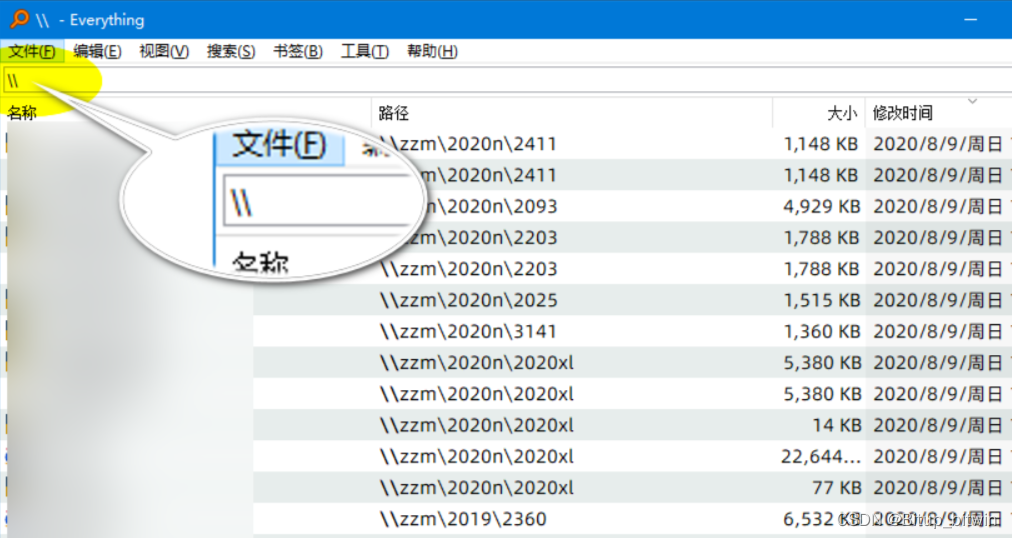
Task: Minimize the Everything window
Action: 970,20
